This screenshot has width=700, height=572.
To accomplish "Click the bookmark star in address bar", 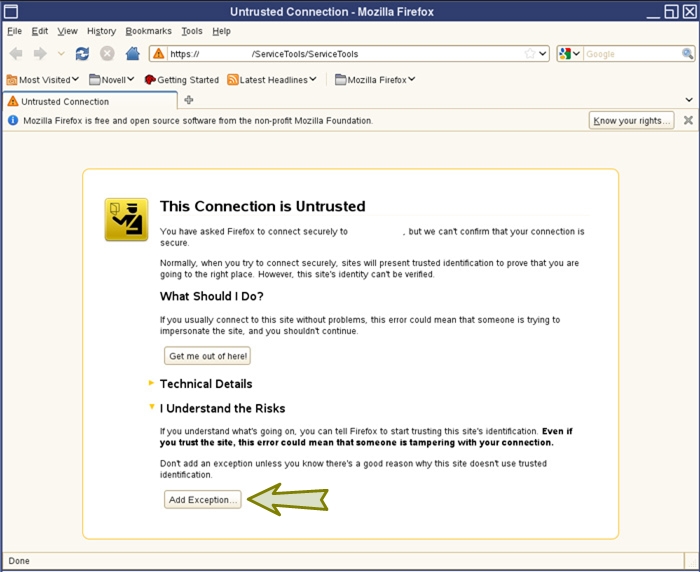I will [x=530, y=54].
